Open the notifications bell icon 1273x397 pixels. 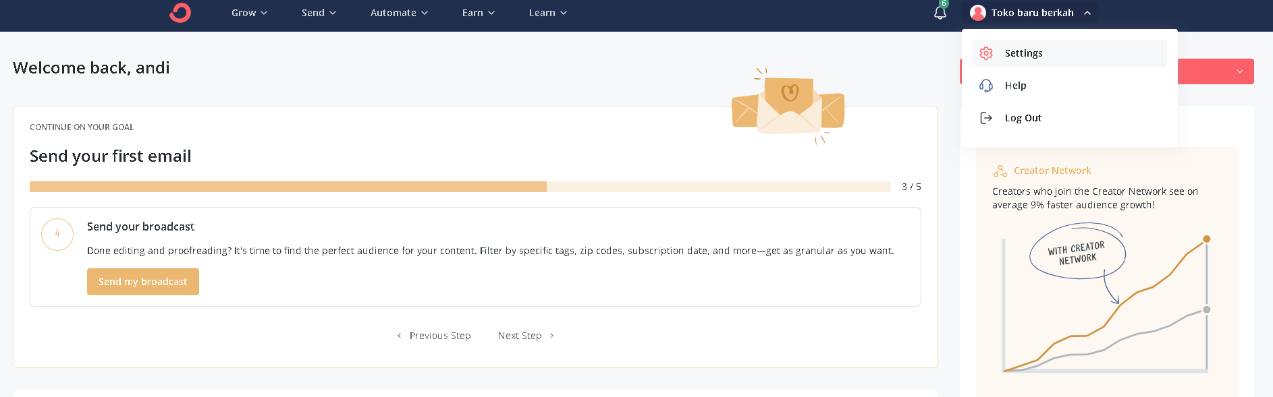pyautogui.click(x=939, y=13)
